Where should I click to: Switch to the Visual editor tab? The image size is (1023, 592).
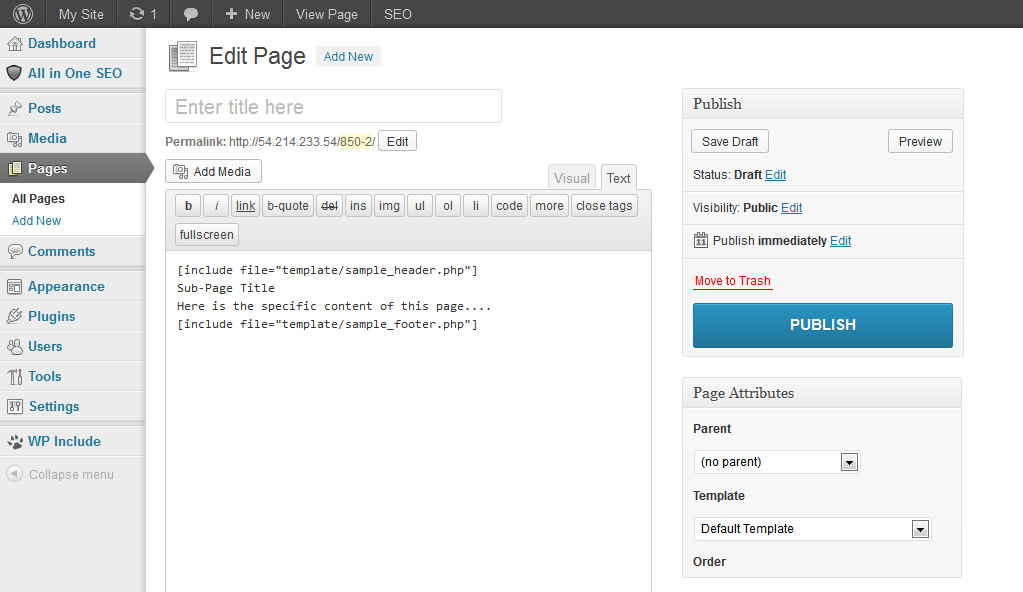(571, 178)
